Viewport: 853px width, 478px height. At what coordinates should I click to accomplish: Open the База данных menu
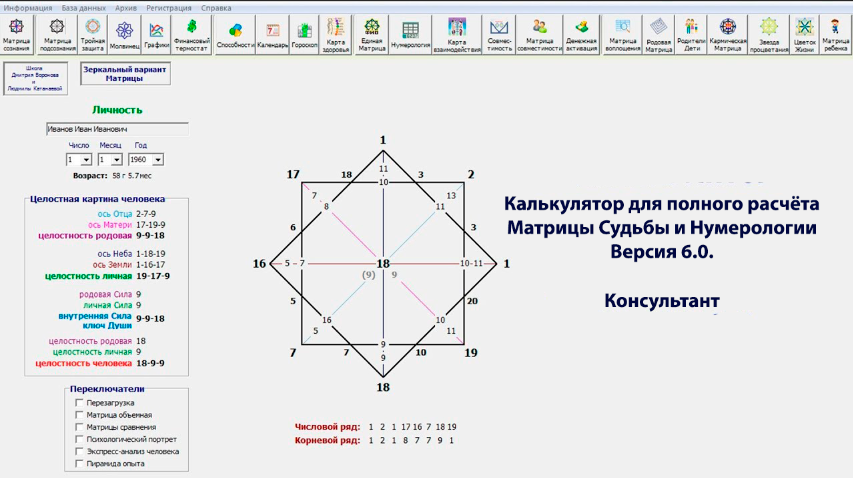tap(84, 8)
